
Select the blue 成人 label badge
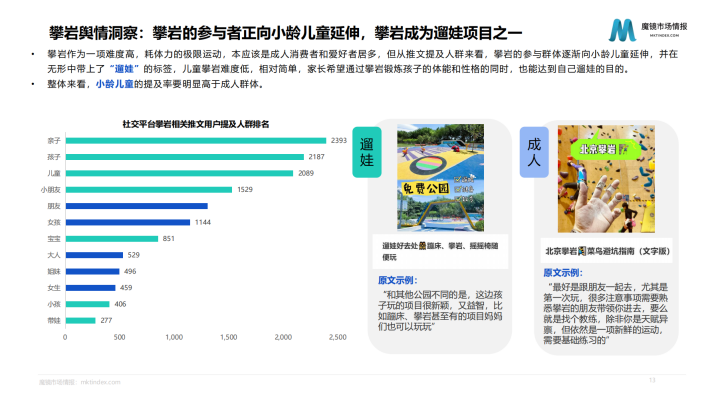point(534,152)
